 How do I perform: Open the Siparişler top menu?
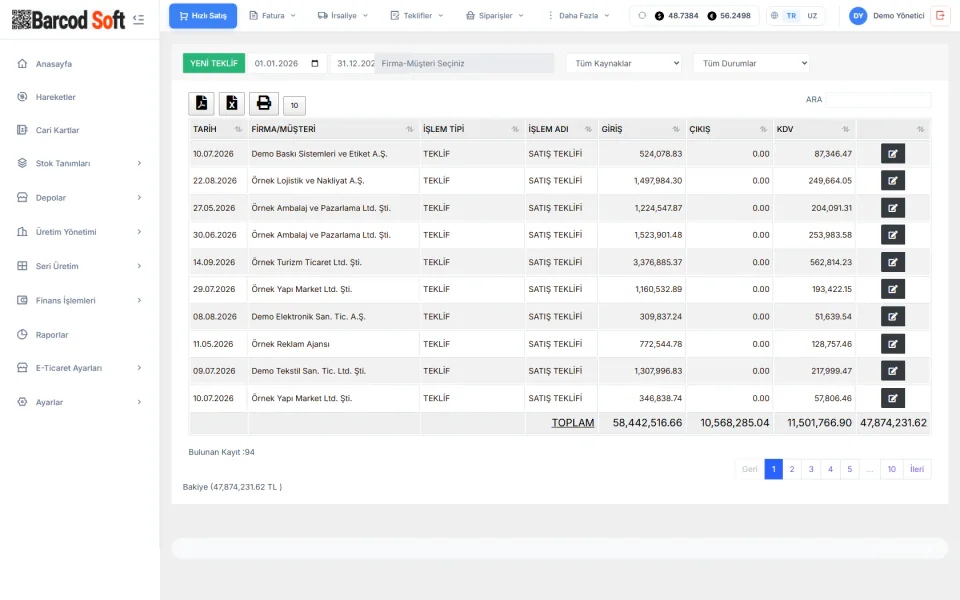pos(495,16)
